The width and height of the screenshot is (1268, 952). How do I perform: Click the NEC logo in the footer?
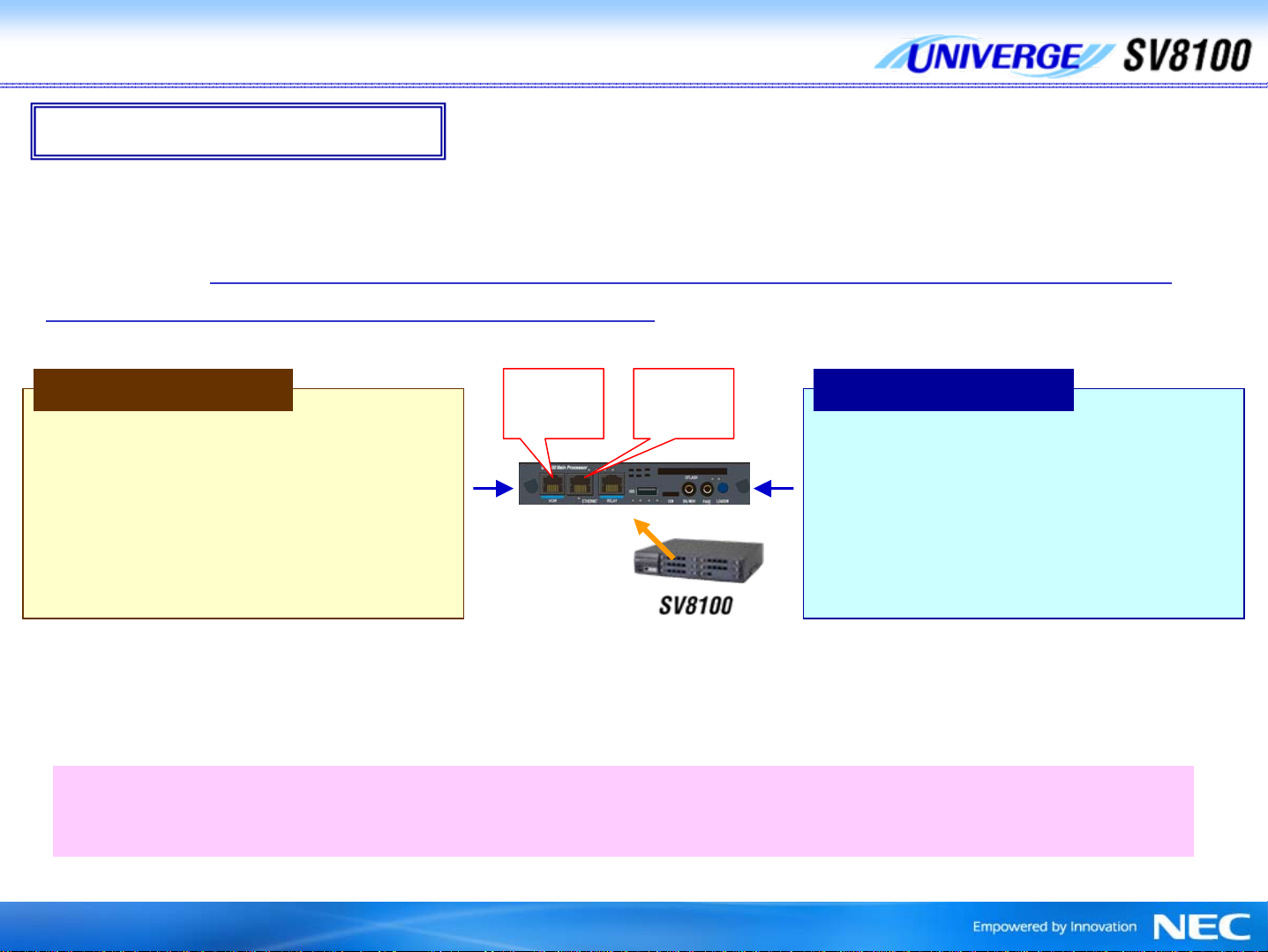pyautogui.click(x=1202, y=926)
